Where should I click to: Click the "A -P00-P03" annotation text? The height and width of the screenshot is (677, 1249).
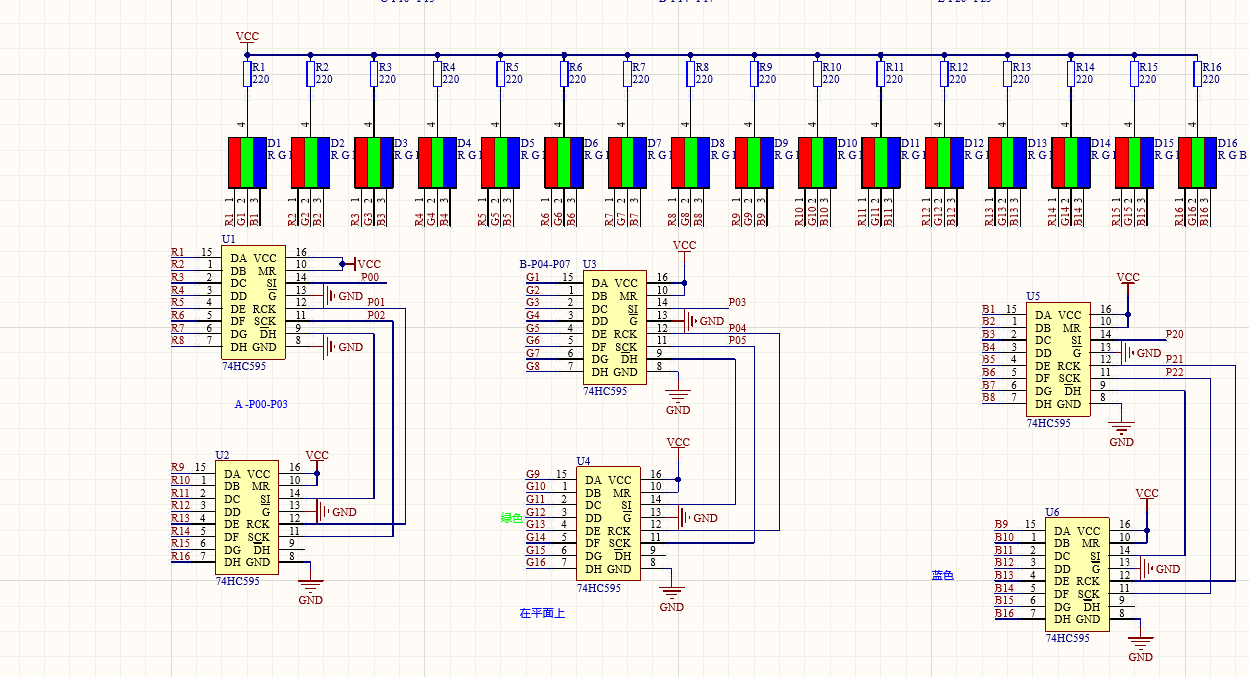[x=261, y=405]
